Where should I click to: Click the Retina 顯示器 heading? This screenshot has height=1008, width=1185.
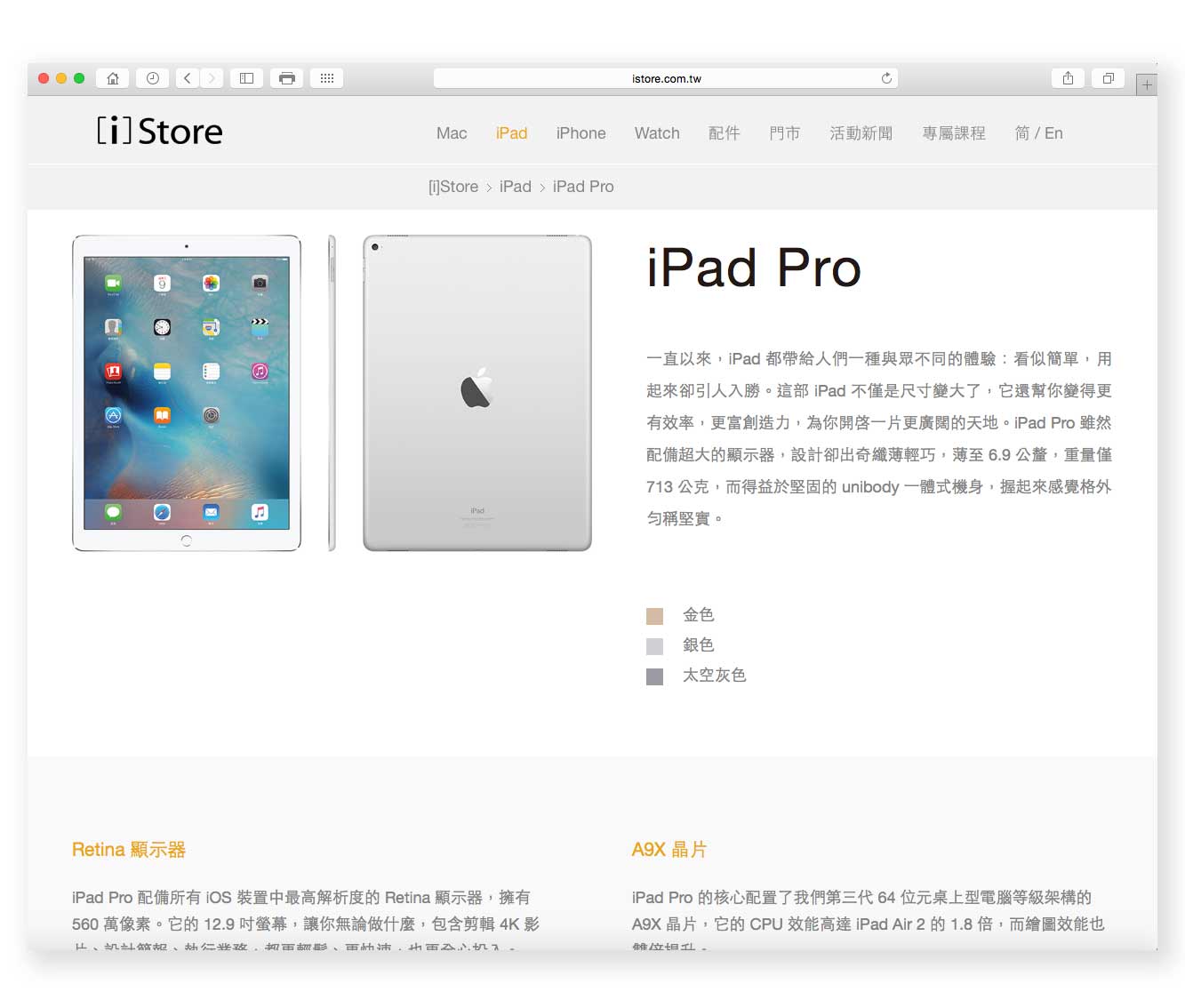coord(129,850)
